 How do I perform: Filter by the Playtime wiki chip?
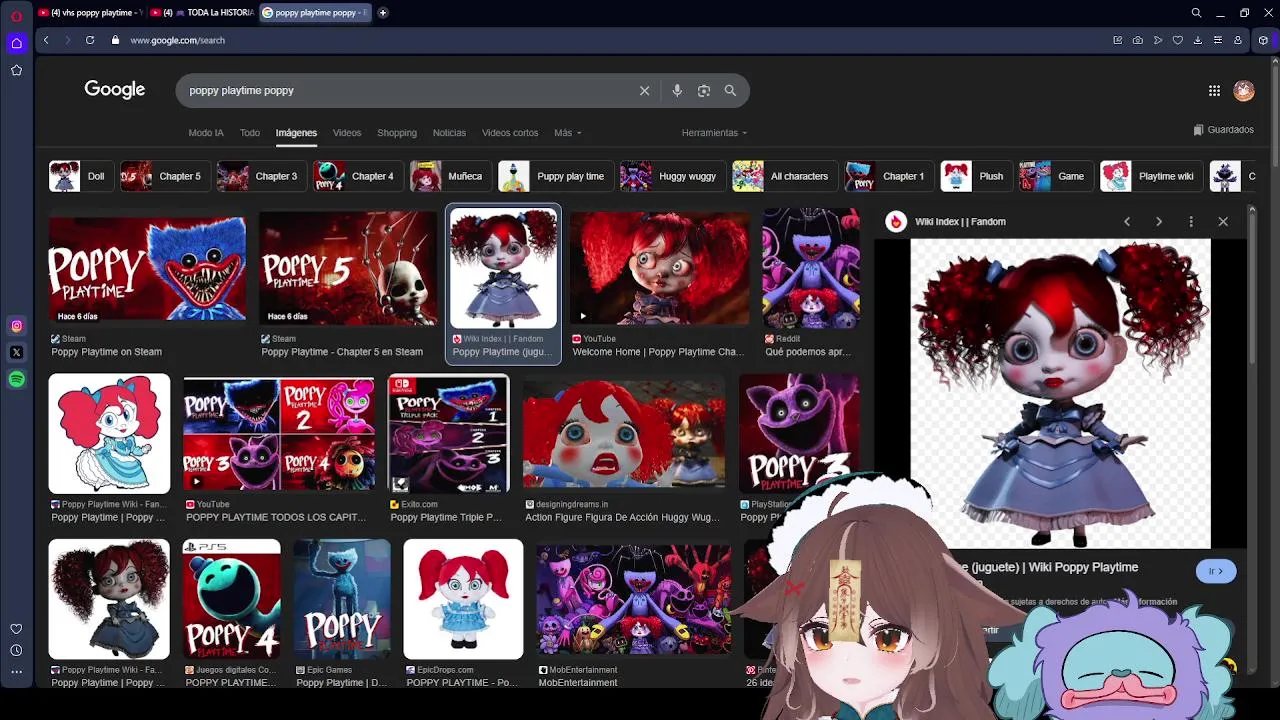pyautogui.click(x=1151, y=176)
